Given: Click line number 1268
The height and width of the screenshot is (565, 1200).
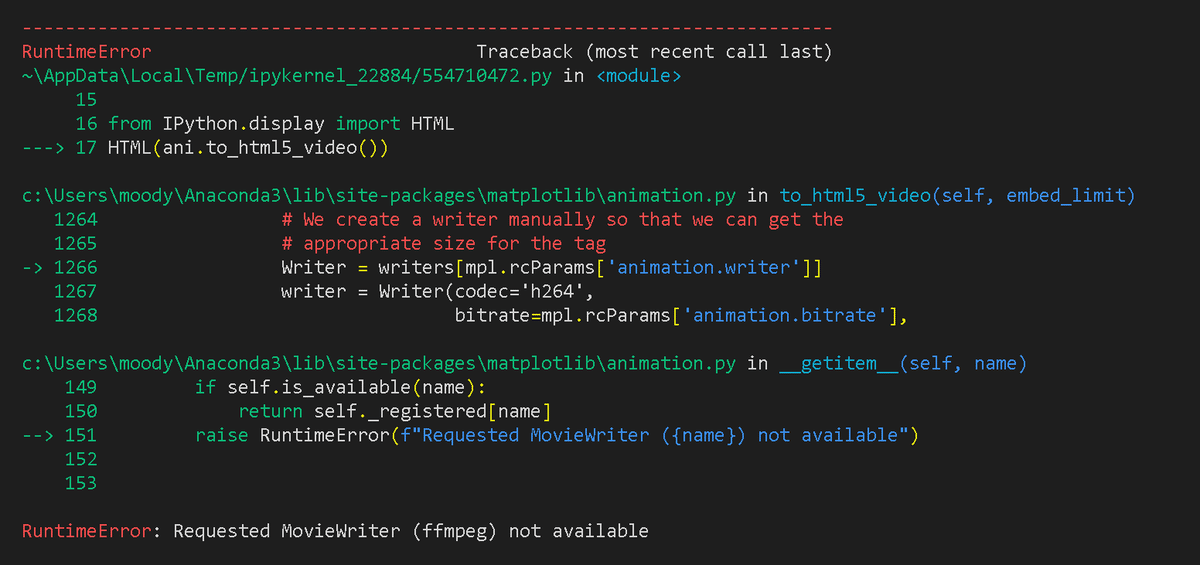Looking at the screenshot, I should click(x=75, y=315).
